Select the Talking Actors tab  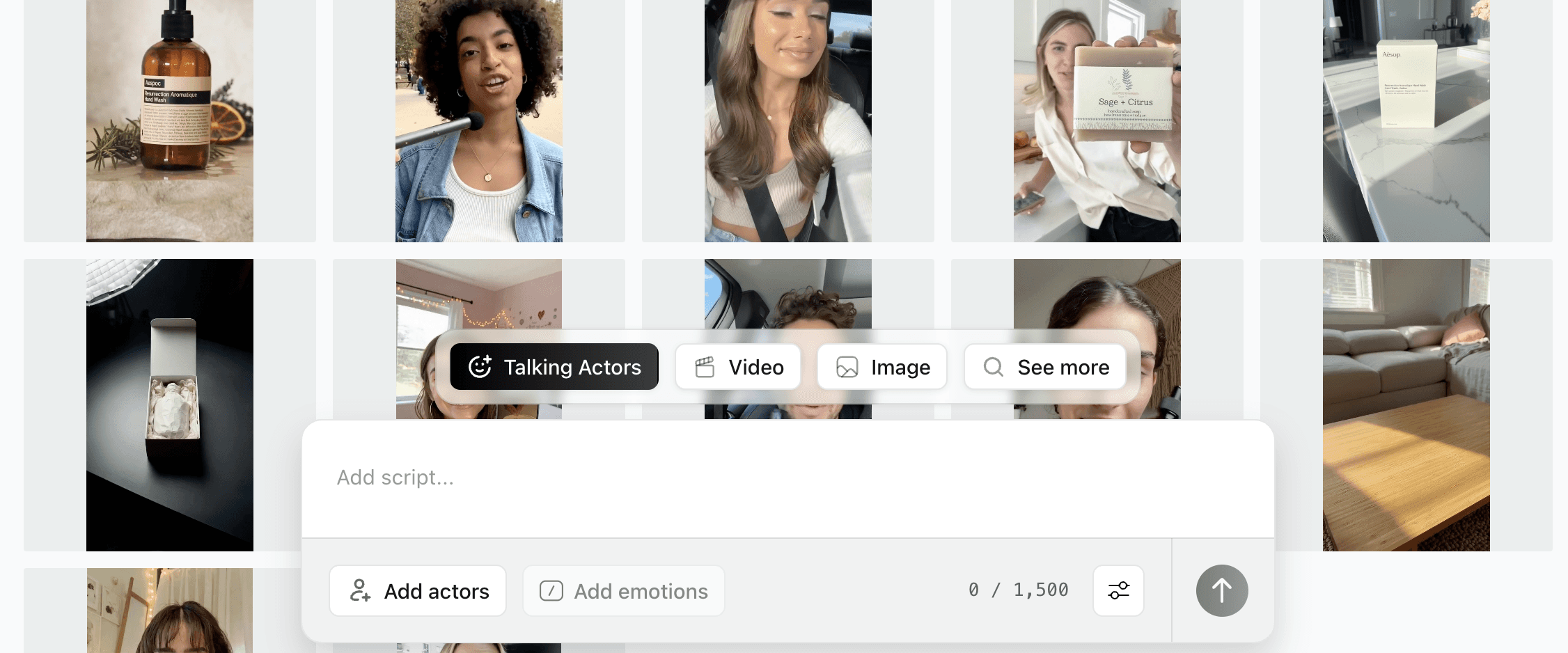click(x=554, y=367)
